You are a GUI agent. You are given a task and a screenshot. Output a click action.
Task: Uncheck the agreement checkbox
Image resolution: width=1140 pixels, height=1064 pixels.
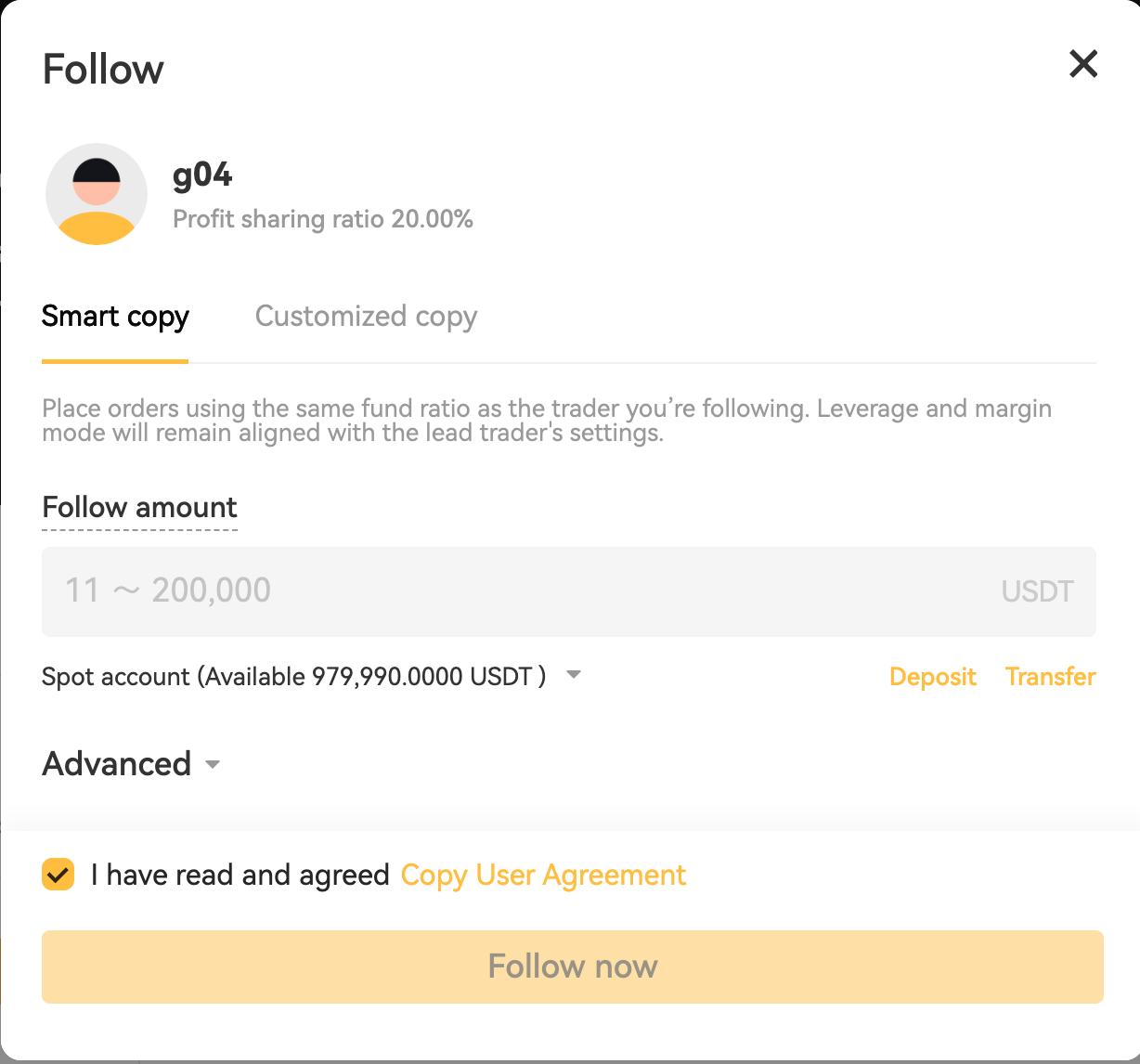pos(58,875)
